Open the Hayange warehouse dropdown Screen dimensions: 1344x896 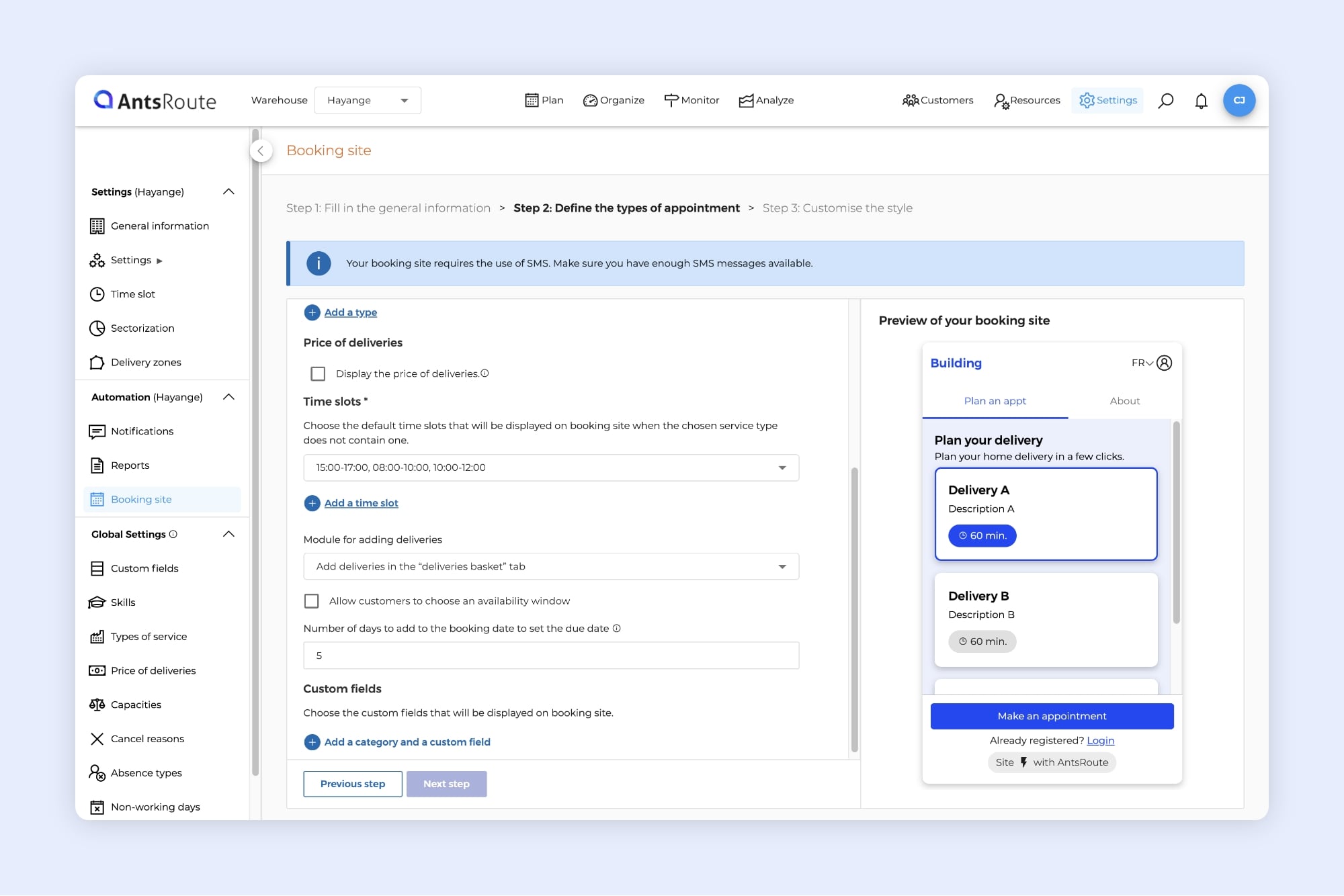(368, 101)
